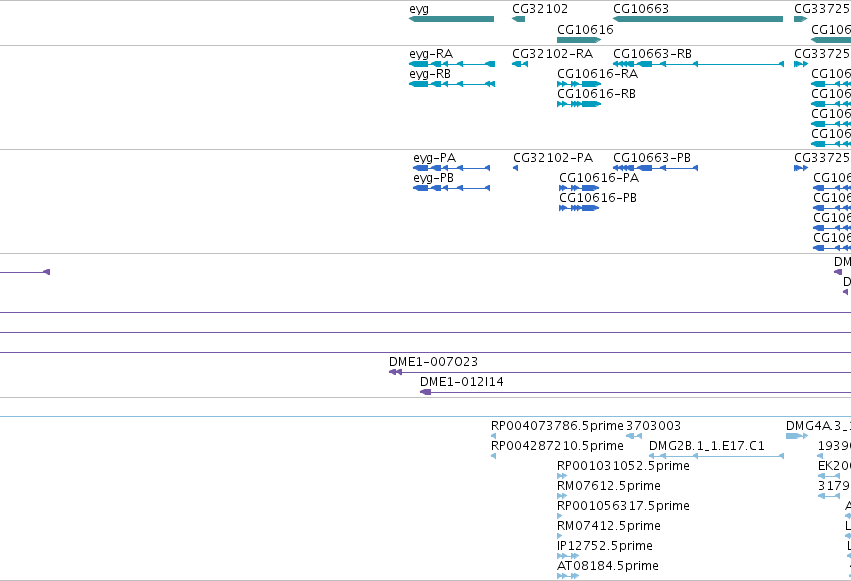This screenshot has height=581, width=851.
Task: Click the 'CG32102' gene label
Action: [x=540, y=9]
